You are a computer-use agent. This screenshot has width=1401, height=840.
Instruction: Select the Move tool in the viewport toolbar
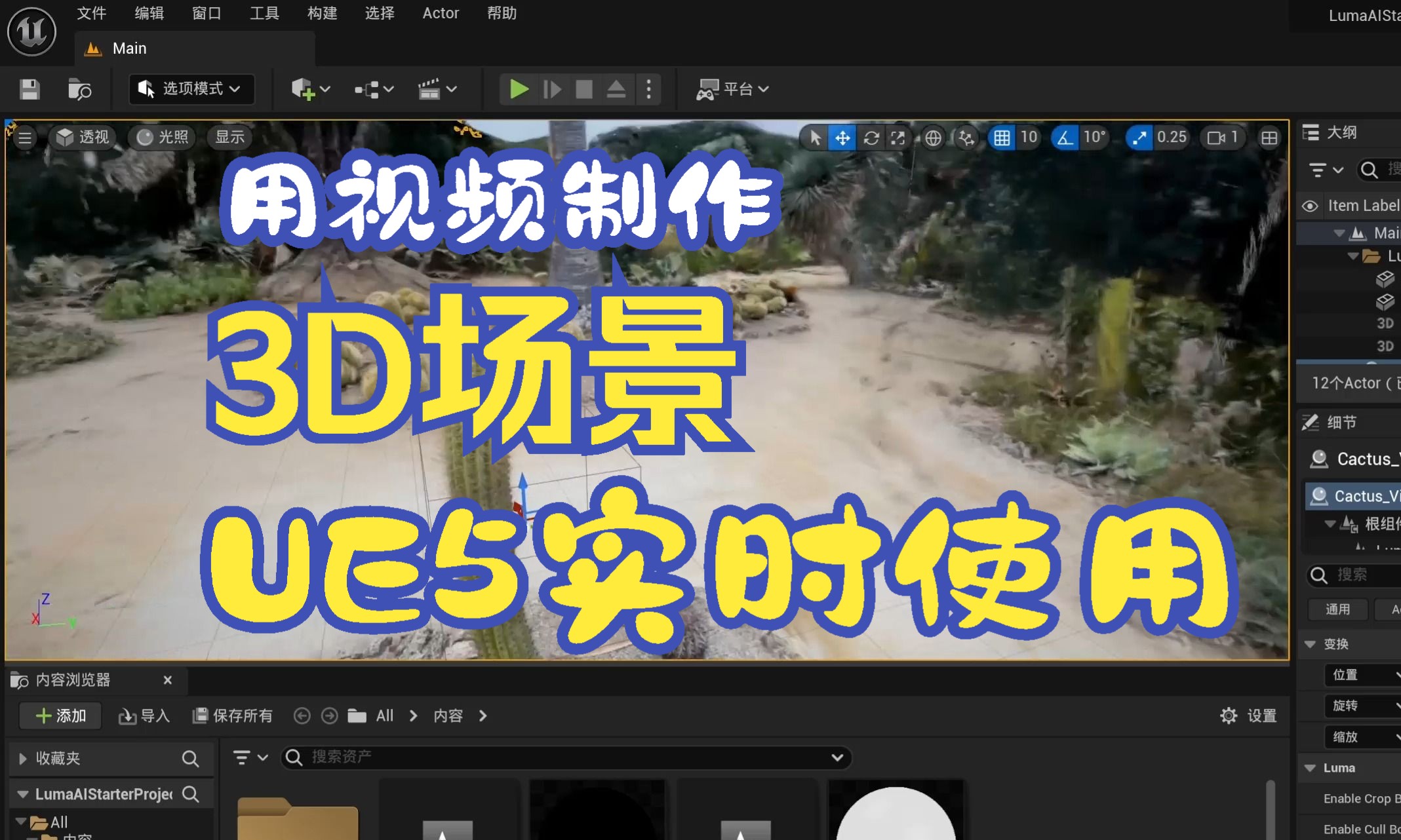click(843, 138)
